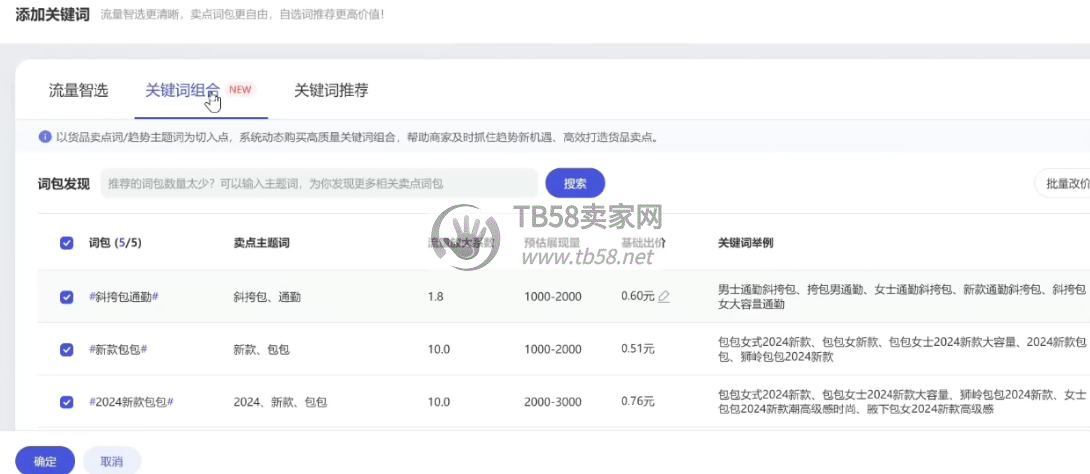This screenshot has width=1090, height=474.
Task: Click the 确定 button
Action: [45, 461]
